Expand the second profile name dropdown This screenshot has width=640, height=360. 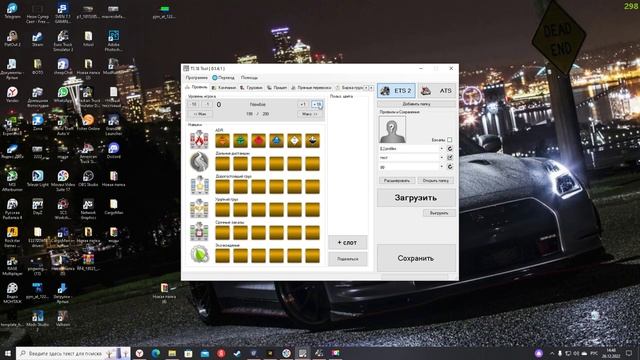pos(441,158)
